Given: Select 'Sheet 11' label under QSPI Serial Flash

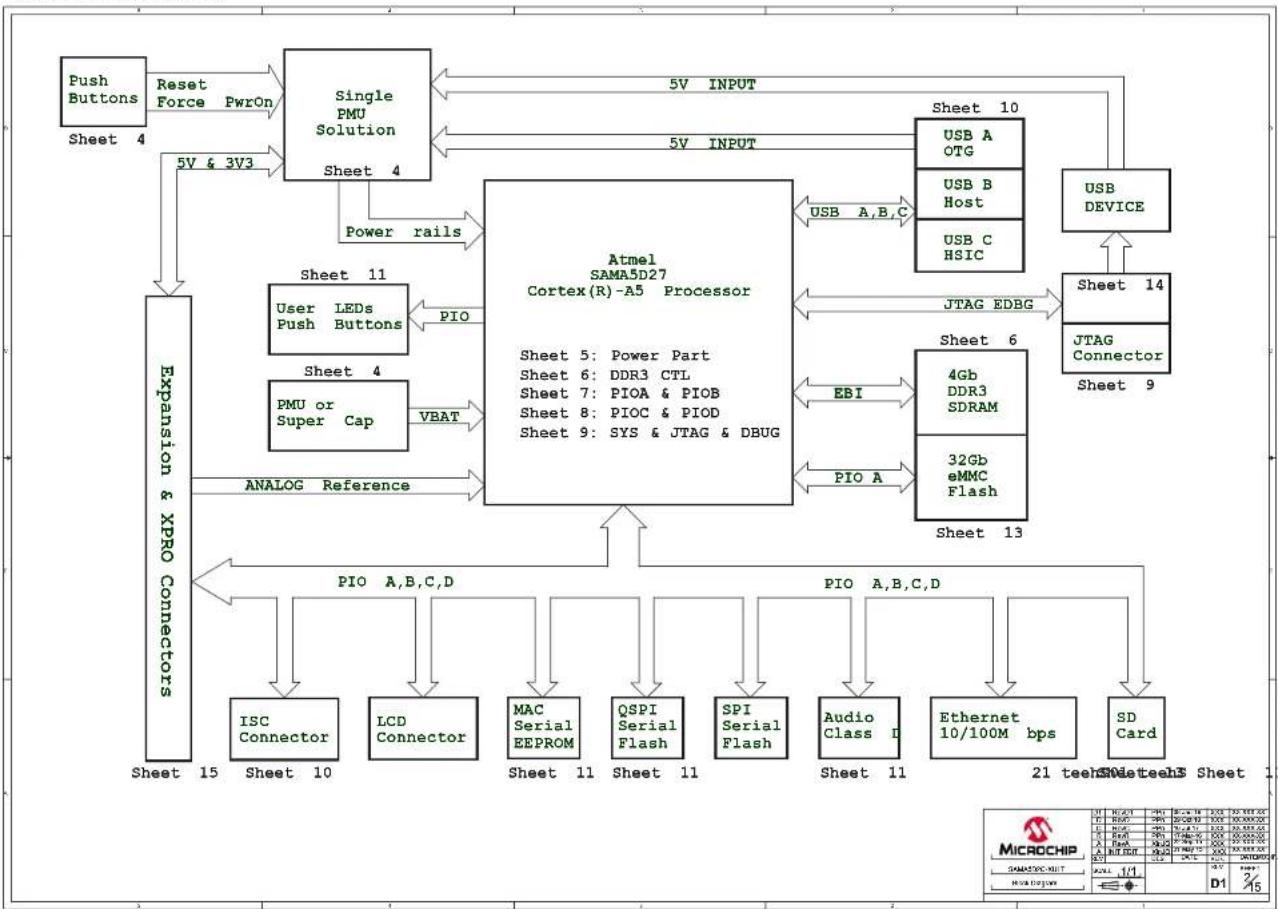Looking at the screenshot, I should coord(653,772).
